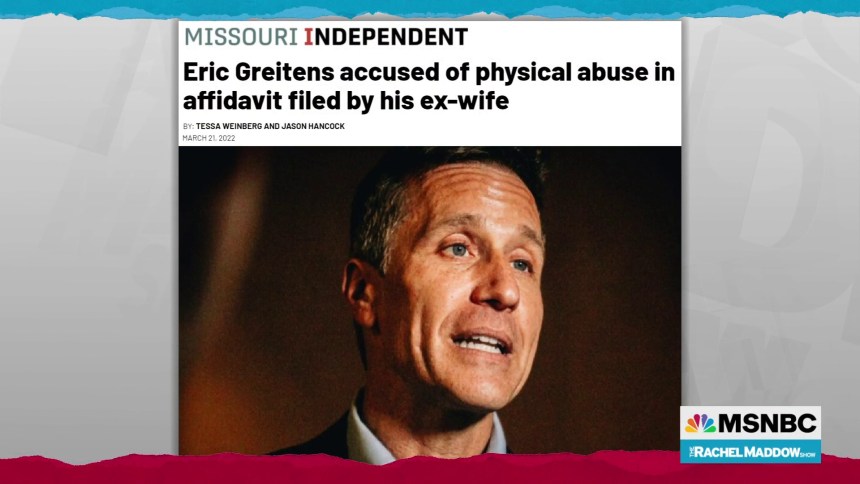Click the gray background left of the article
The image size is (860, 484).
[x=89, y=236]
